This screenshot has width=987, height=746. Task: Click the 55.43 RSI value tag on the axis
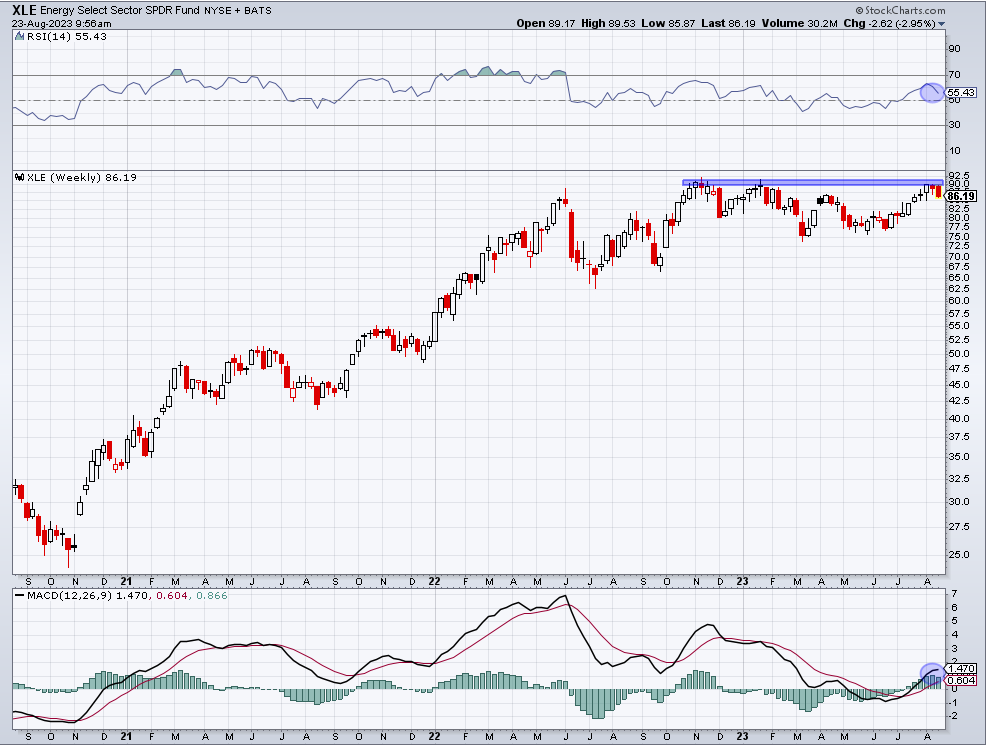pyautogui.click(x=961, y=93)
